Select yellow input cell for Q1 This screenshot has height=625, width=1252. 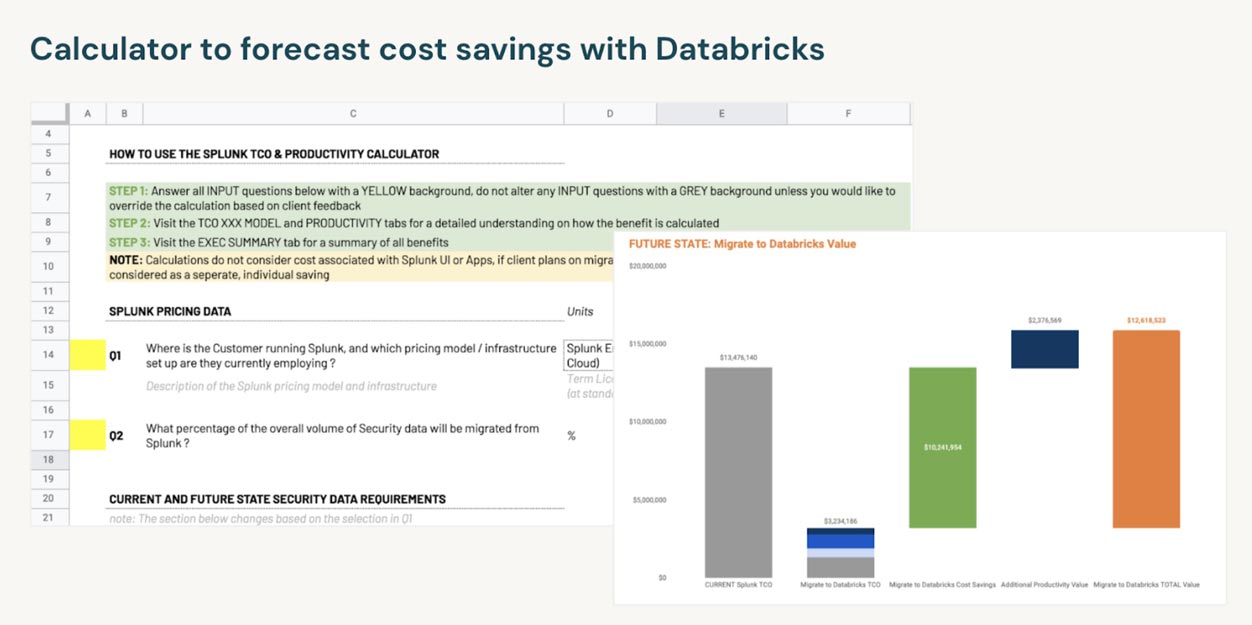(87, 355)
